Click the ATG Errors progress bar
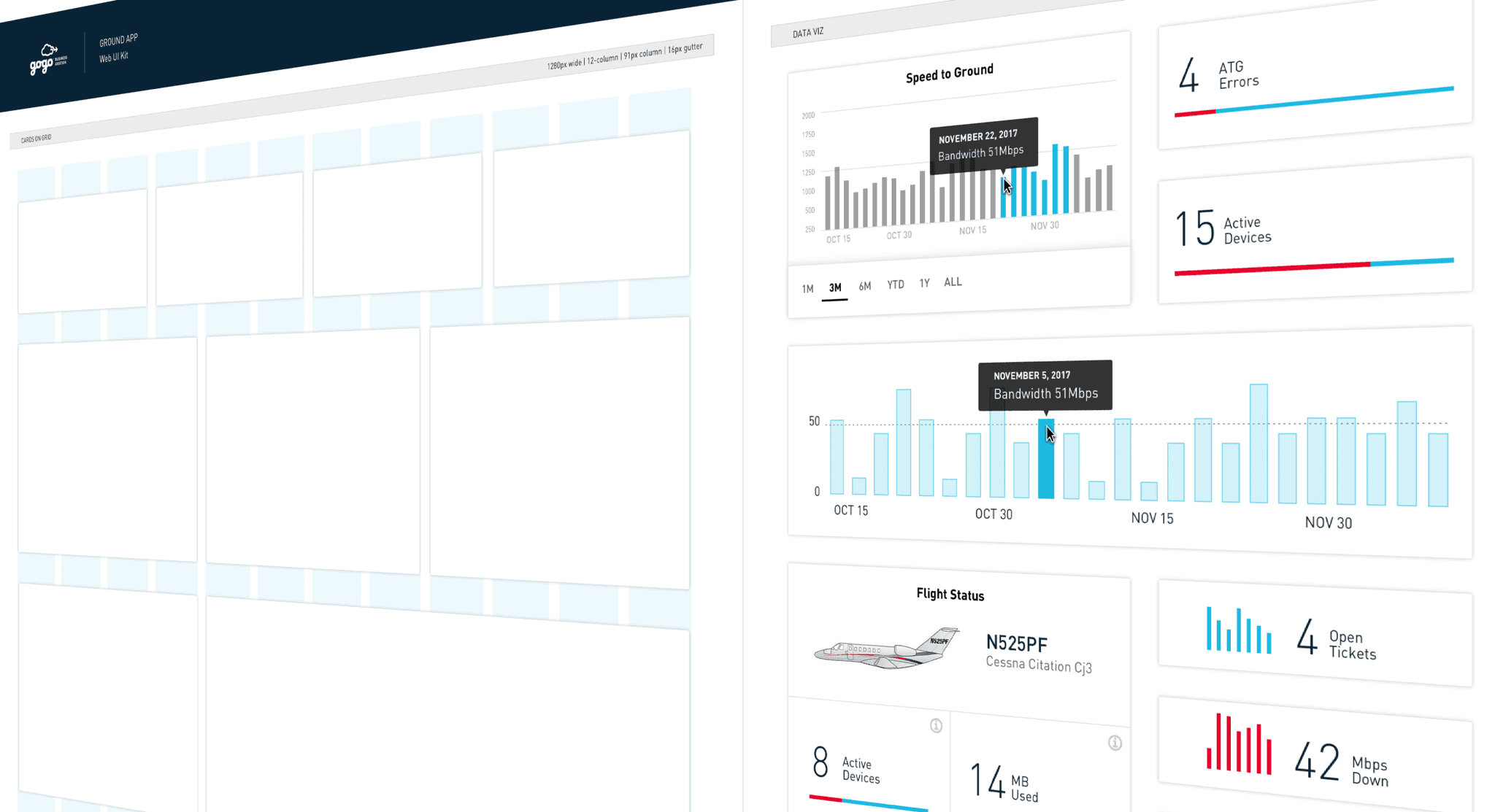 click(1313, 101)
